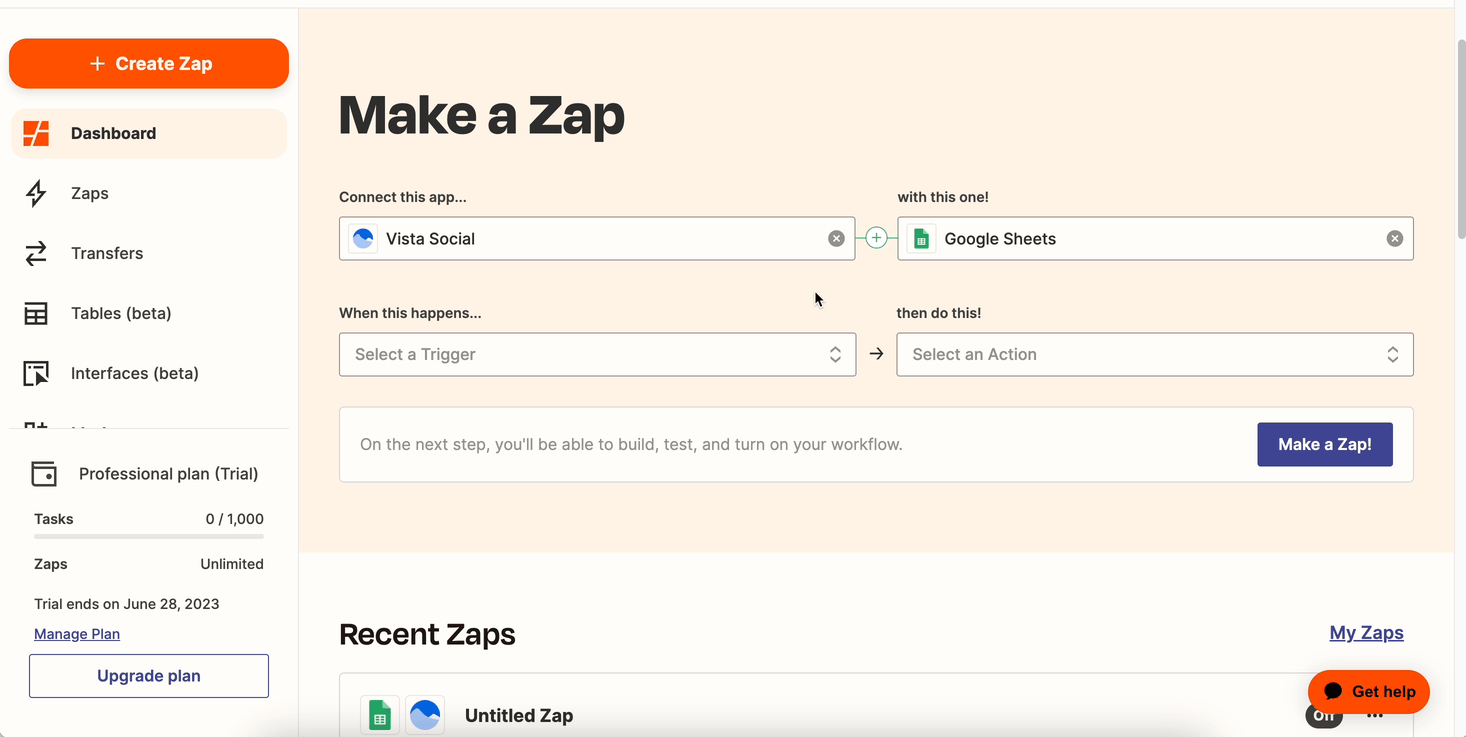Click the Google Sheets icon in the app field

click(x=922, y=238)
